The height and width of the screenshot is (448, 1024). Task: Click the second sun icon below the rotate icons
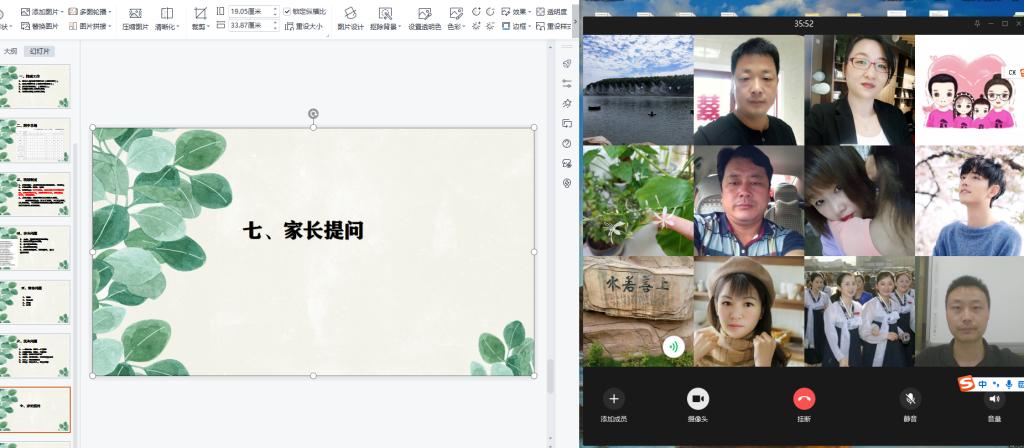[x=490, y=26]
